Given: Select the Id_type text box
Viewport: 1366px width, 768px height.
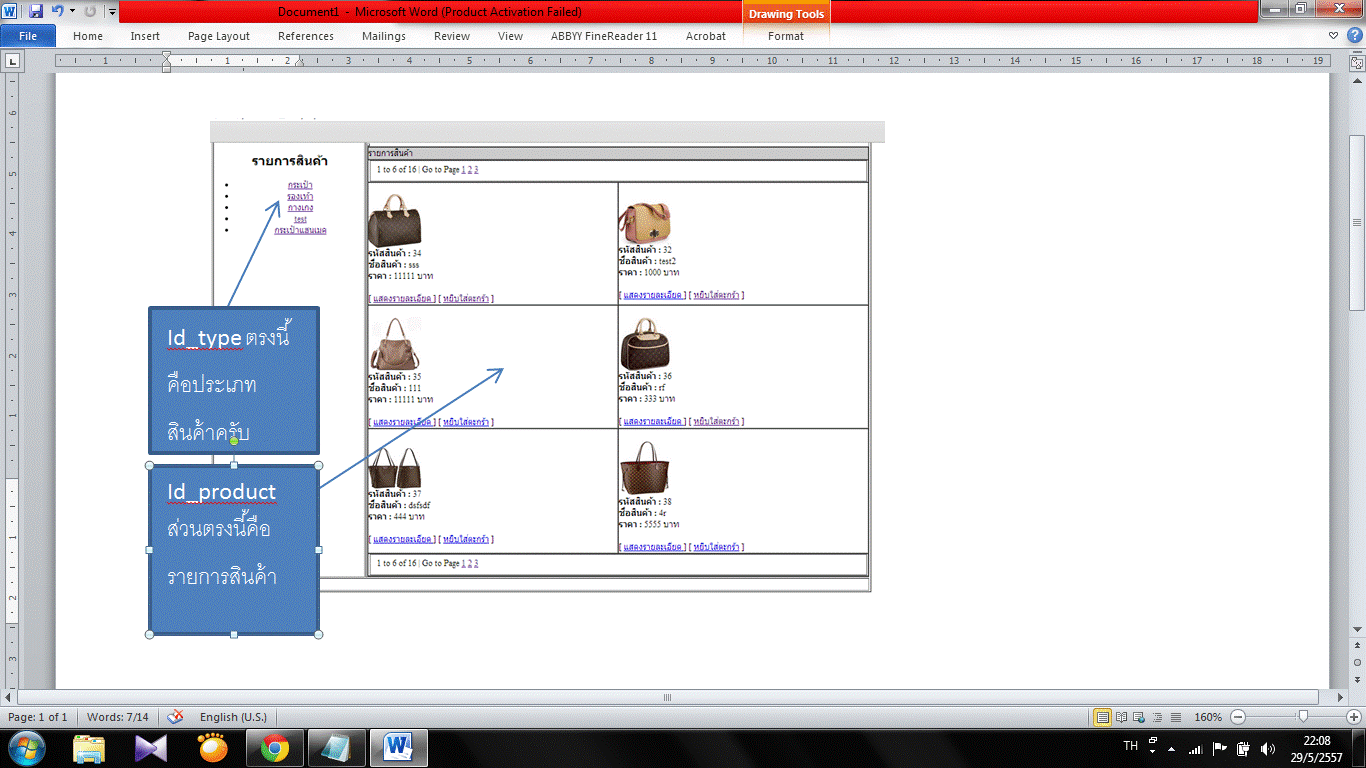Looking at the screenshot, I should pos(234,380).
